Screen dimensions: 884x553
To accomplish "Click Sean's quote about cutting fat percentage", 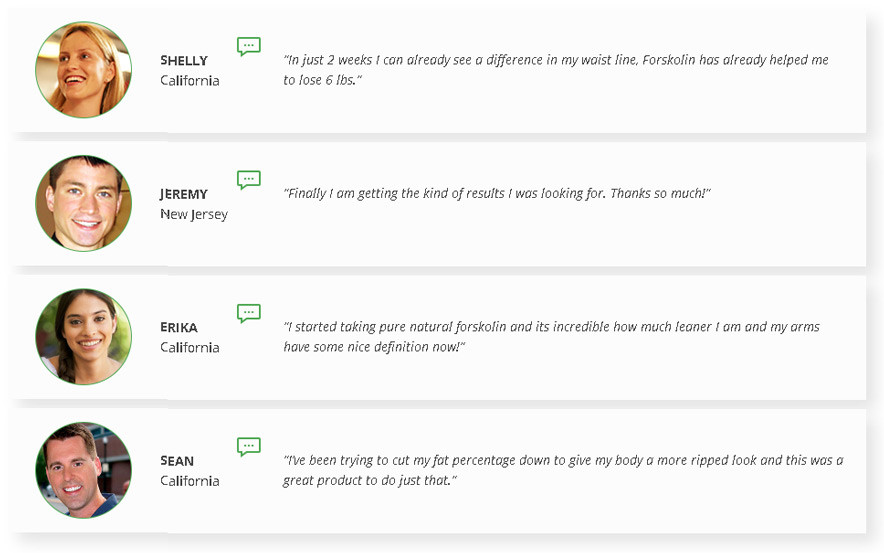I will pos(563,471).
